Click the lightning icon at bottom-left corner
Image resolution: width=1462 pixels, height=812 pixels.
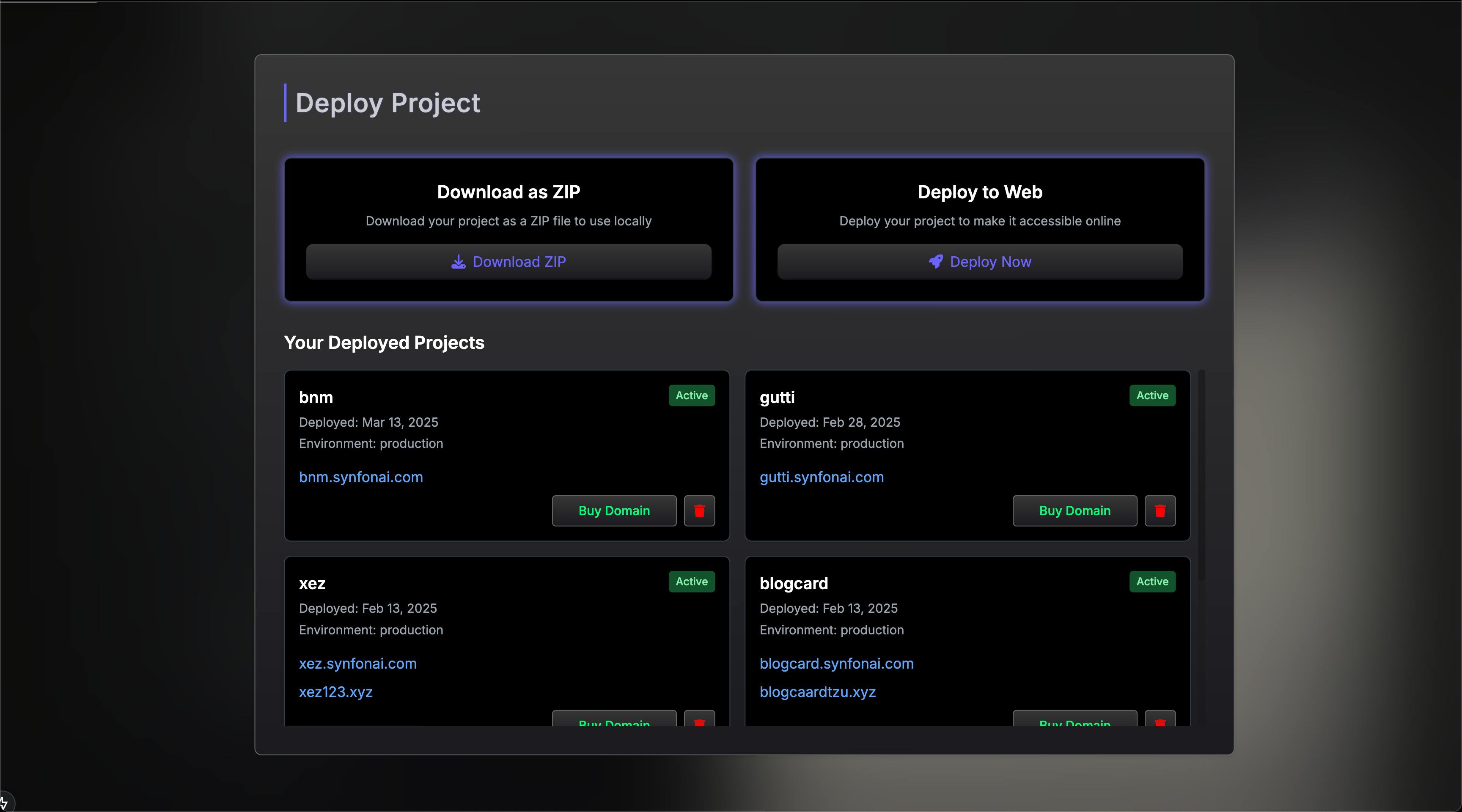5,803
